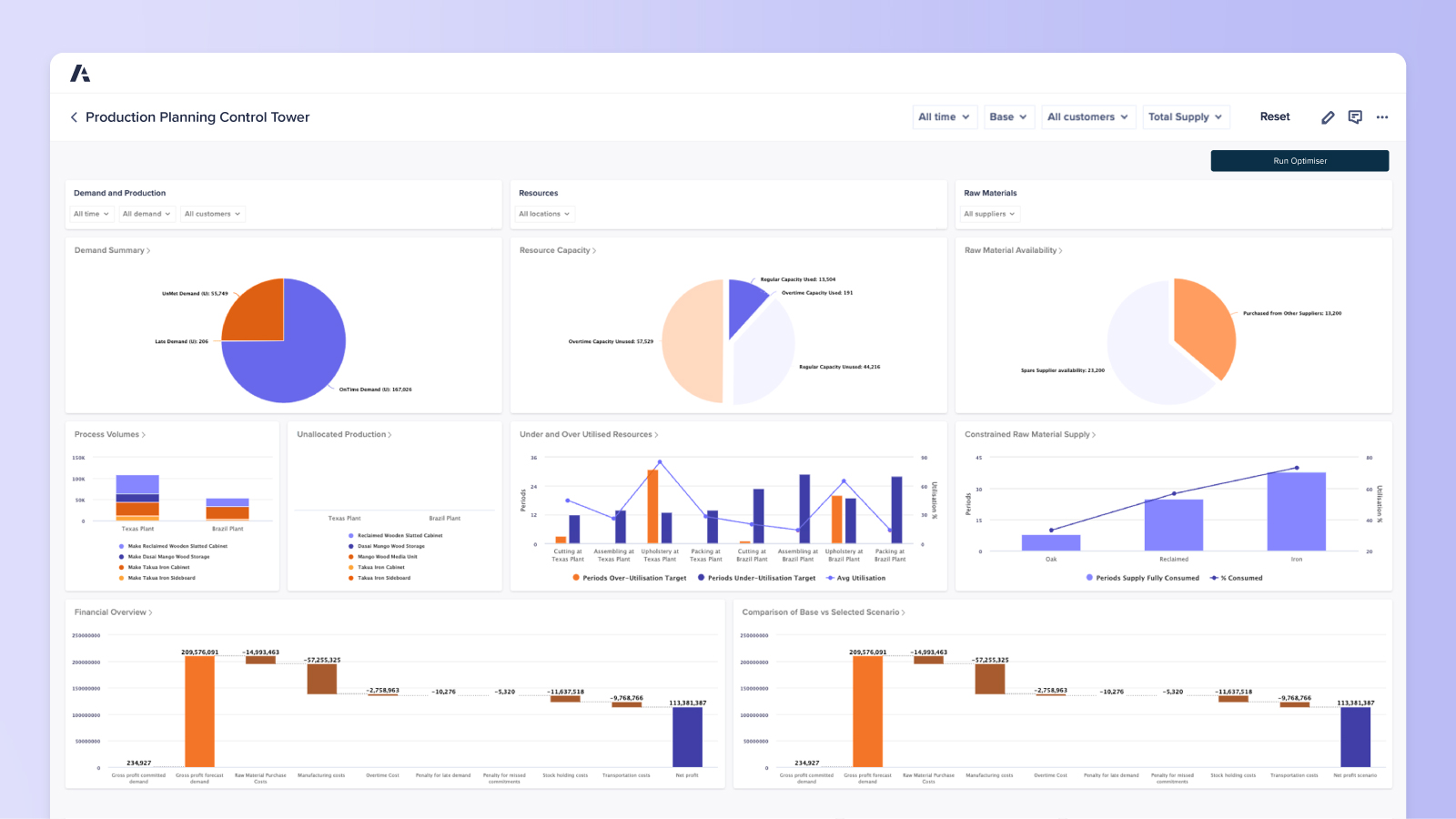
Task: Open the All locations dropdown under Resources
Action: point(543,214)
